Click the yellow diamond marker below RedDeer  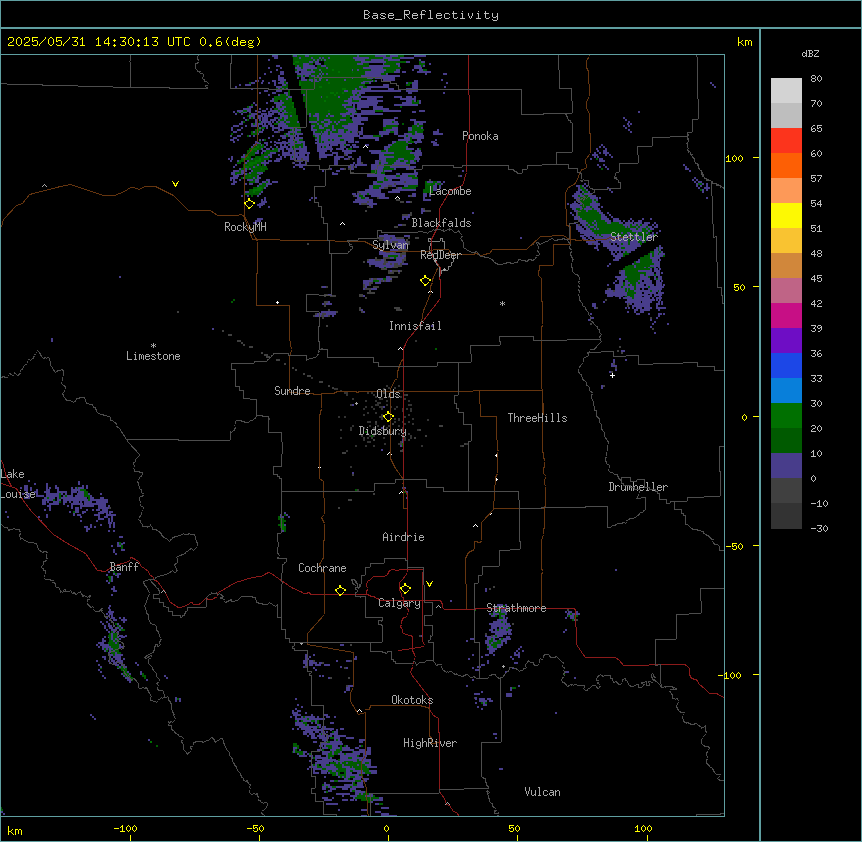tap(426, 280)
